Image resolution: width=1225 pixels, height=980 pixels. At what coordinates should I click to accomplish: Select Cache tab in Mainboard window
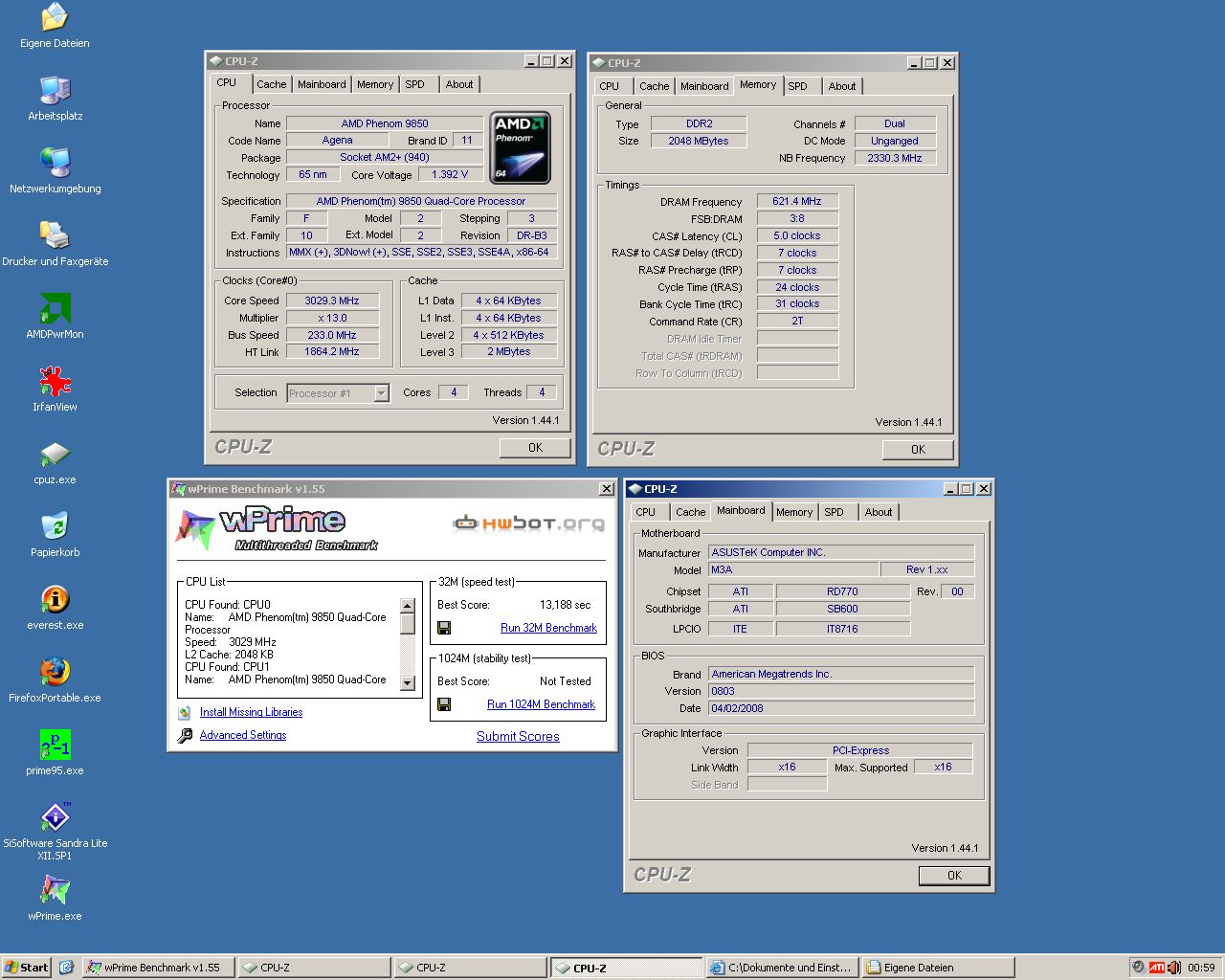pyautogui.click(x=690, y=512)
